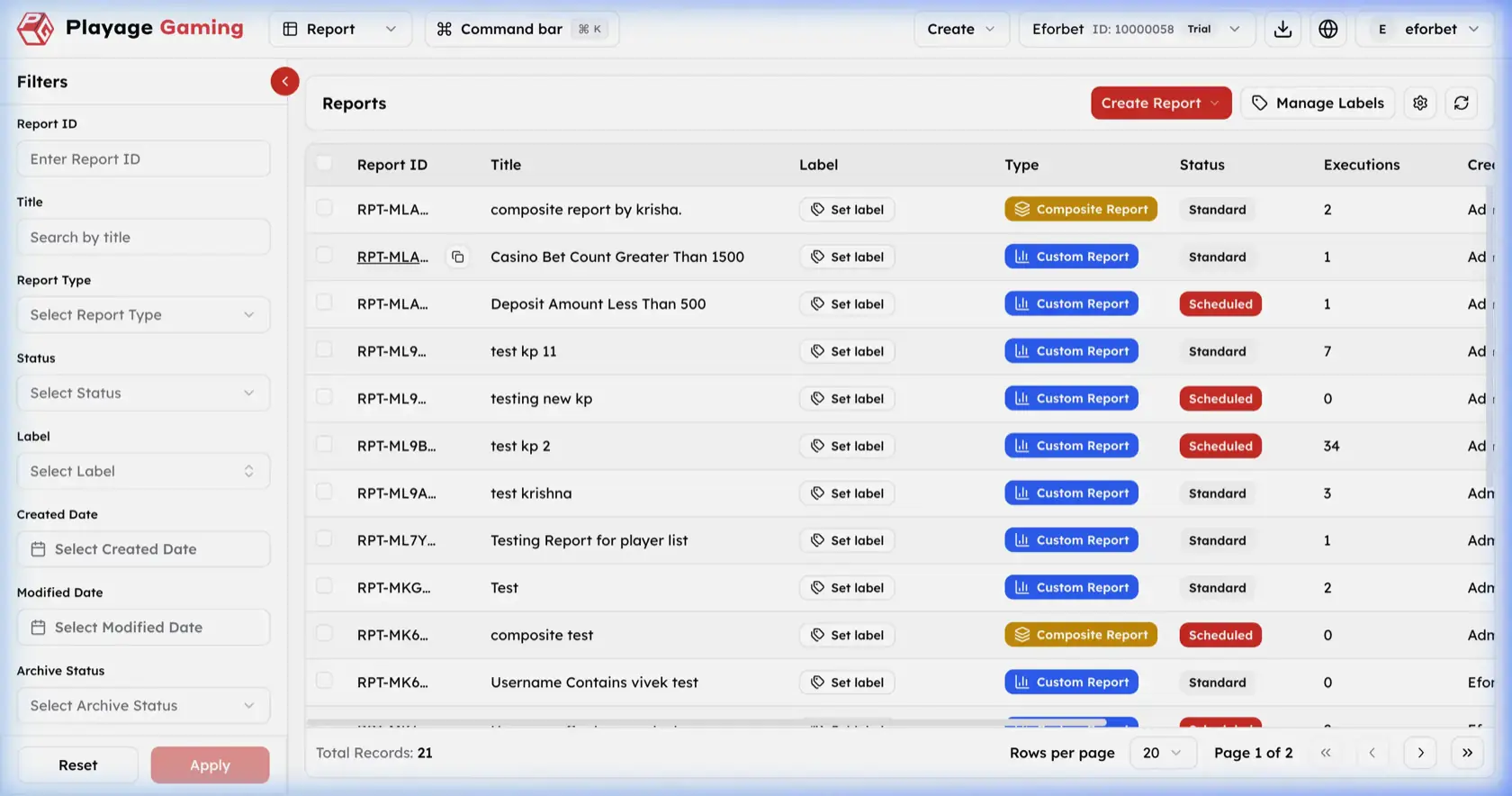
Task: Check the composite test row
Action: 324,633
